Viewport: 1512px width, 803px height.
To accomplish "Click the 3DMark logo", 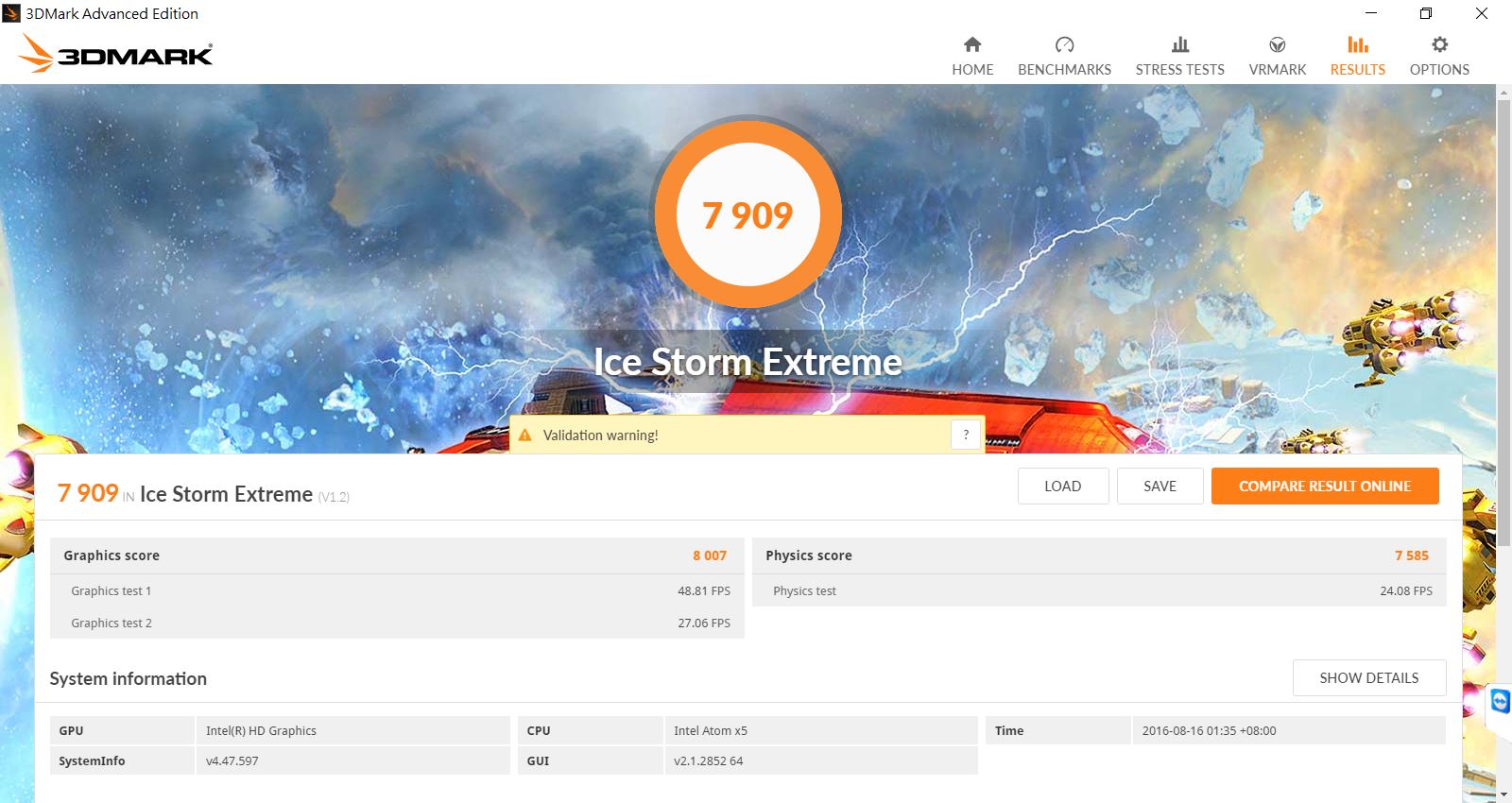I will point(115,54).
